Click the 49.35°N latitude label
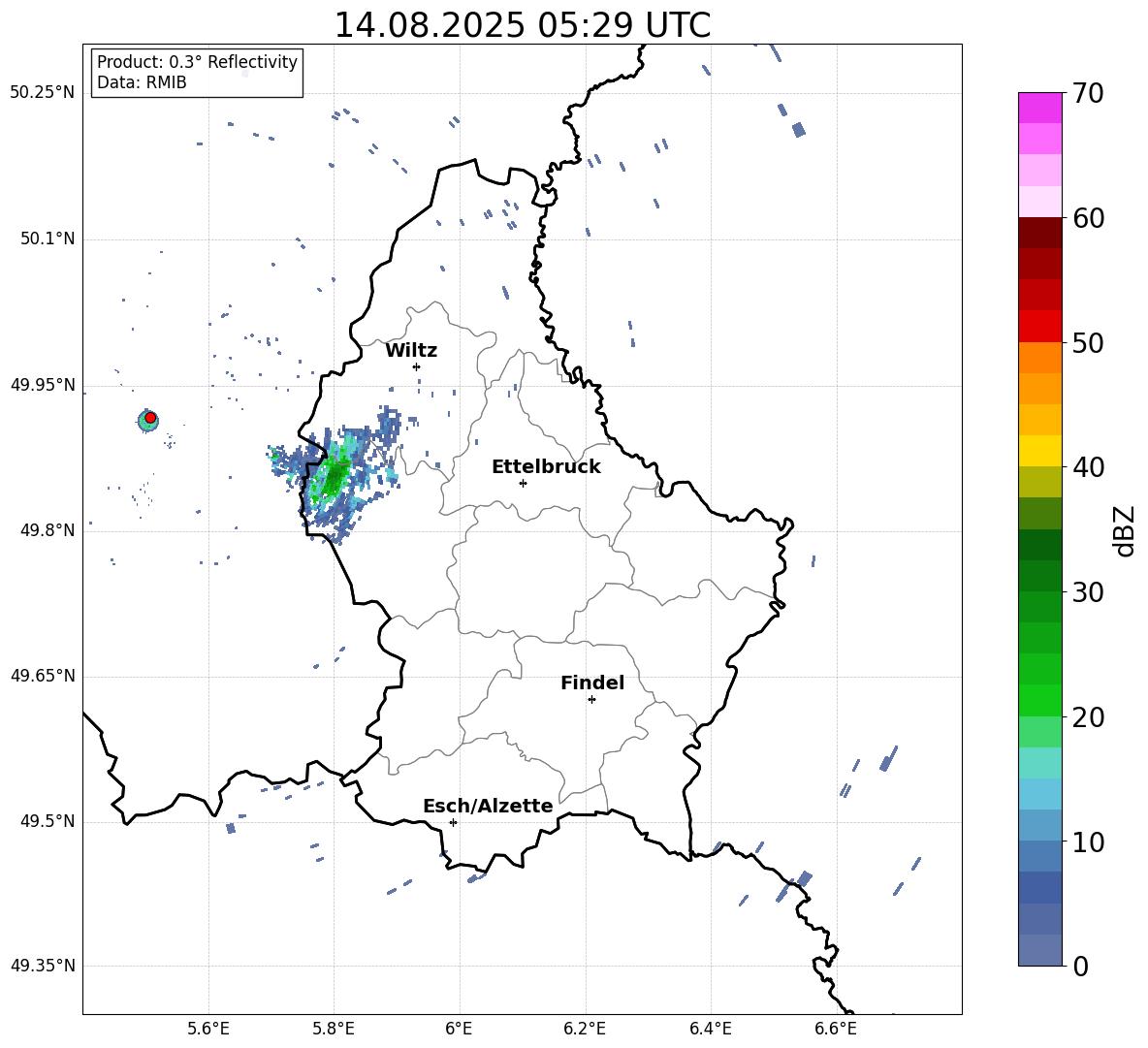This screenshot has width=1148, height=1048. (43, 966)
